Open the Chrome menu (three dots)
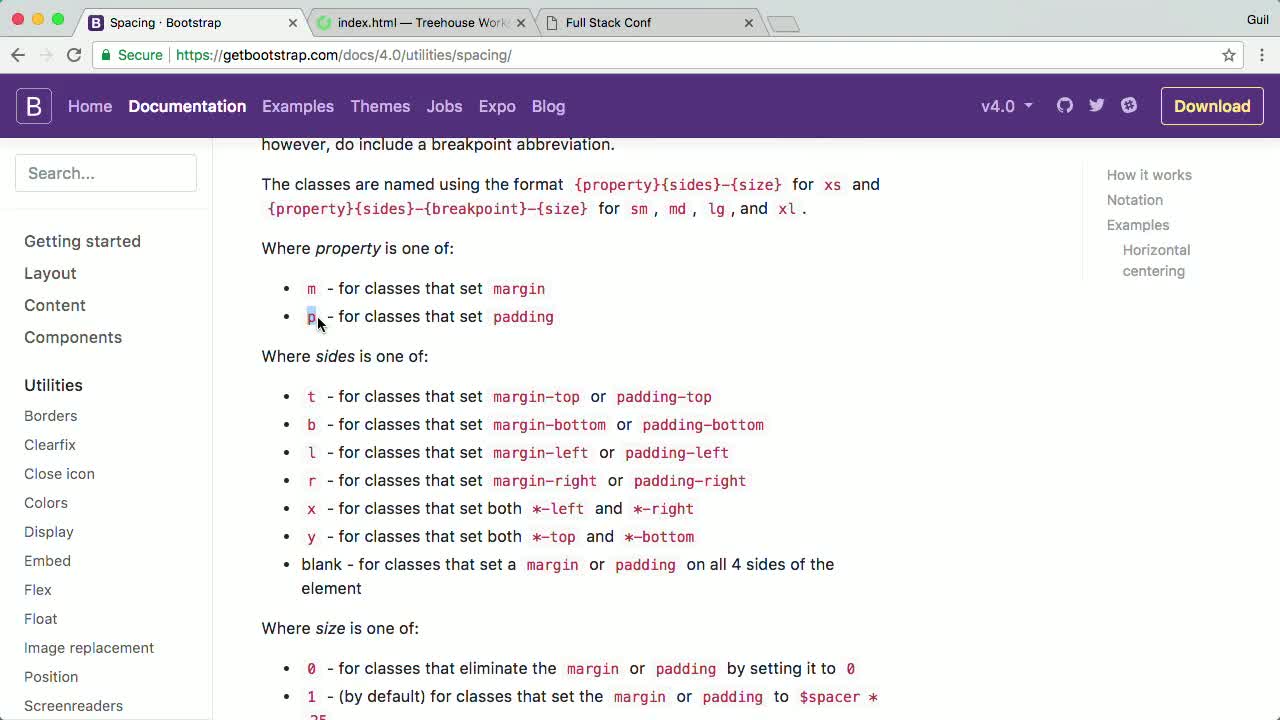The height and width of the screenshot is (720, 1280). [1262, 55]
